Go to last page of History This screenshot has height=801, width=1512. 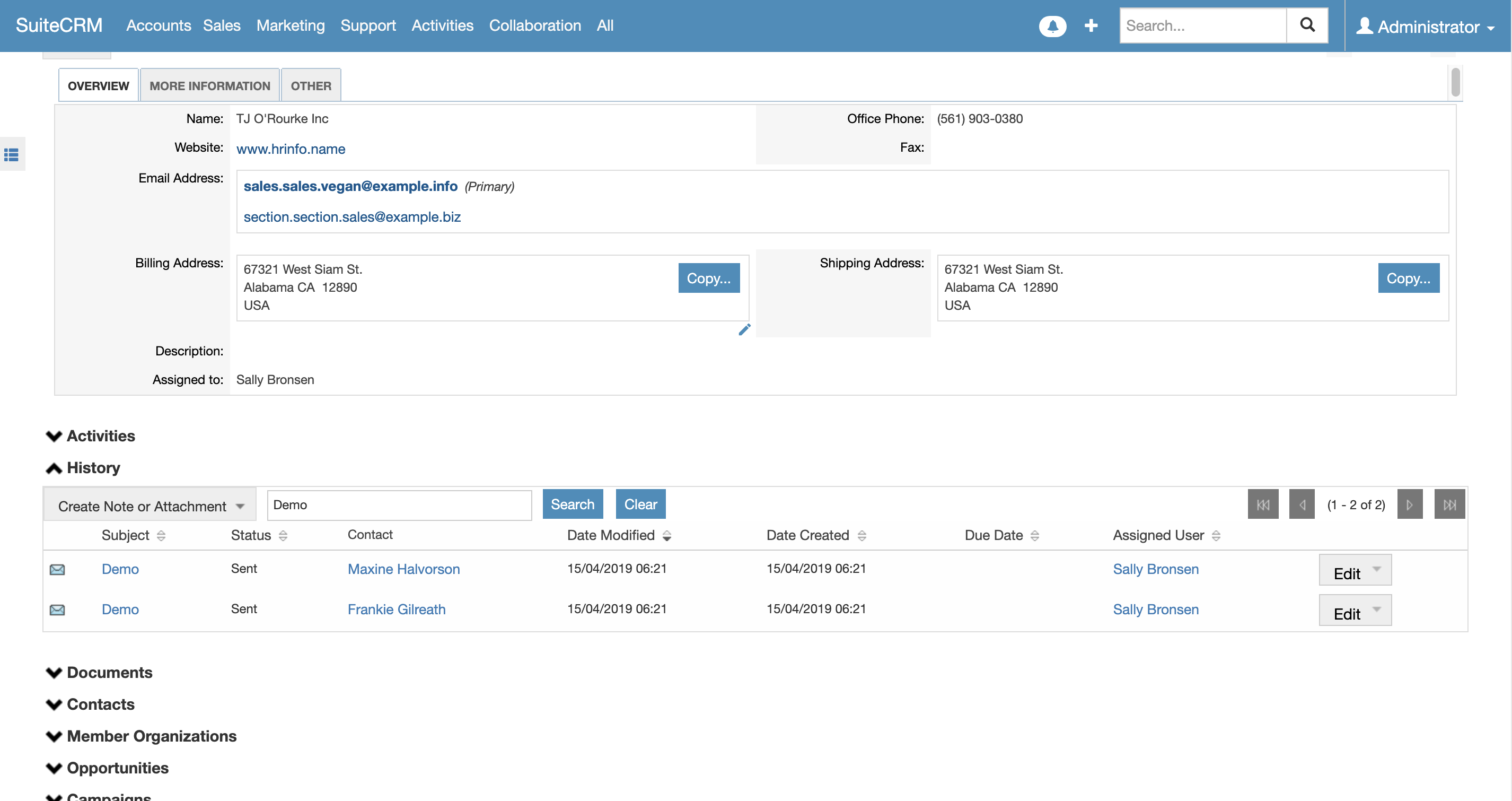pyautogui.click(x=1450, y=504)
